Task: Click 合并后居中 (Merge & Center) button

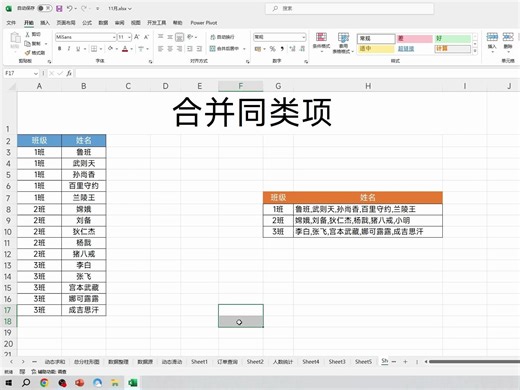Action: tap(224, 49)
